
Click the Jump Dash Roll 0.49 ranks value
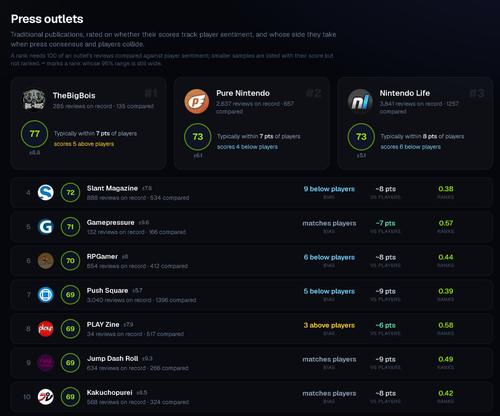pyautogui.click(x=446, y=359)
